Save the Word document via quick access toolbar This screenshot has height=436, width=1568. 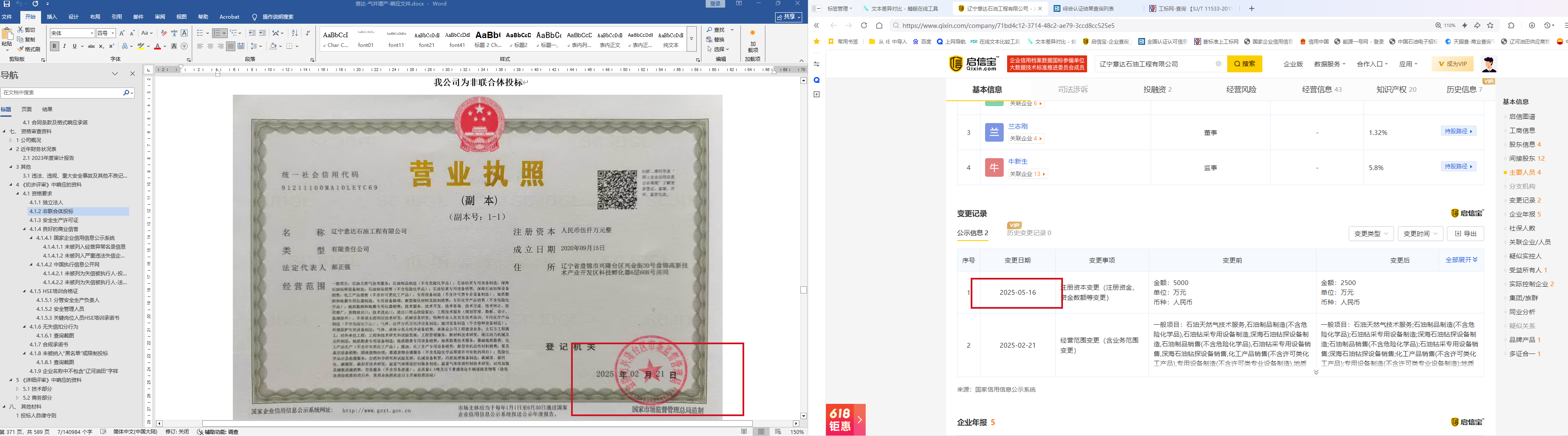coord(6,4)
